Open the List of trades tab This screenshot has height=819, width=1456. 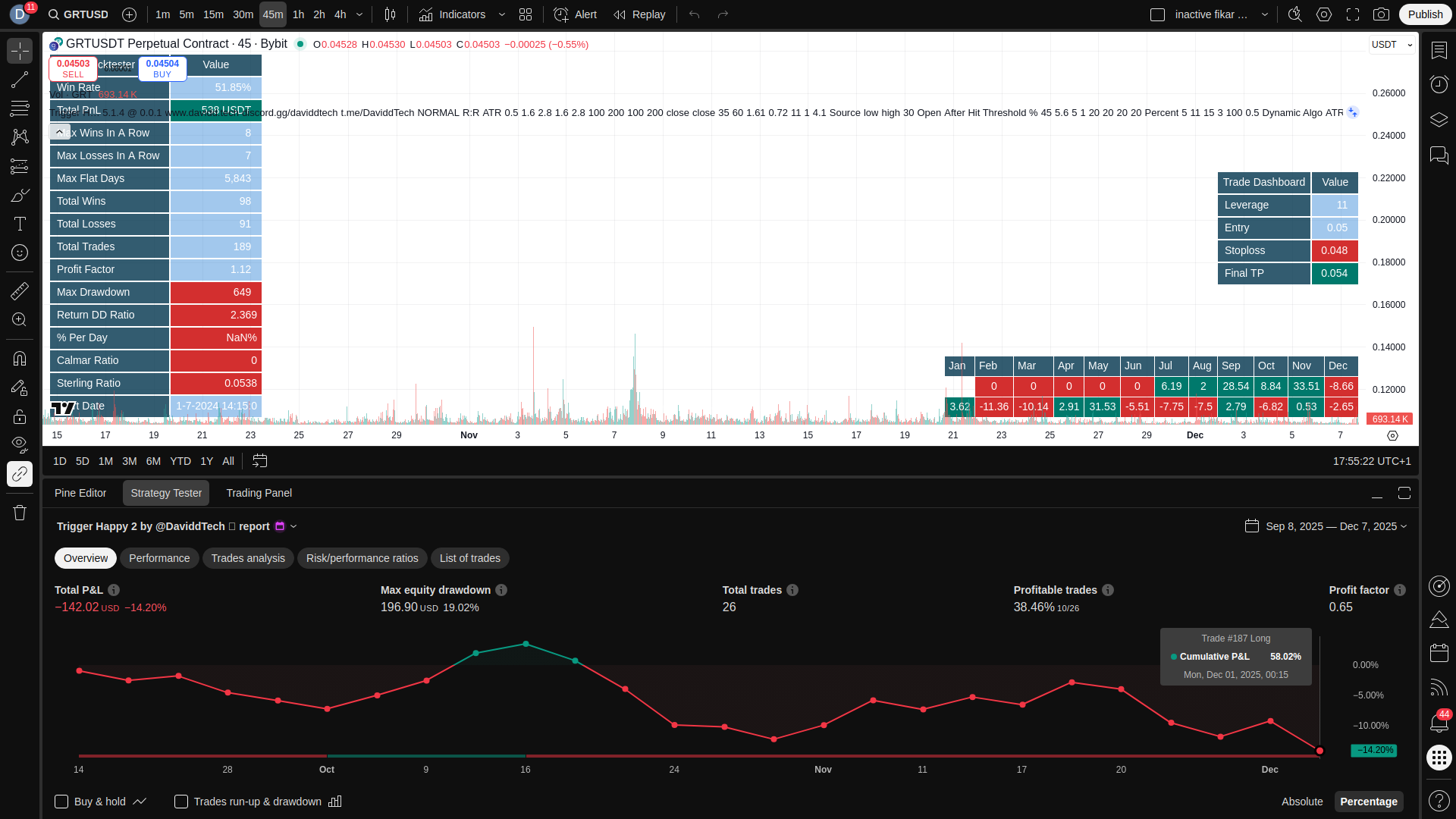coord(469,558)
